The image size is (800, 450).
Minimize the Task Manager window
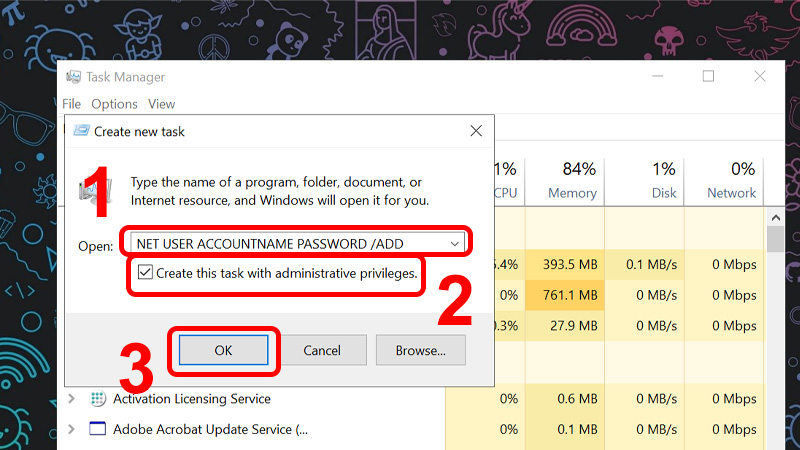click(658, 77)
